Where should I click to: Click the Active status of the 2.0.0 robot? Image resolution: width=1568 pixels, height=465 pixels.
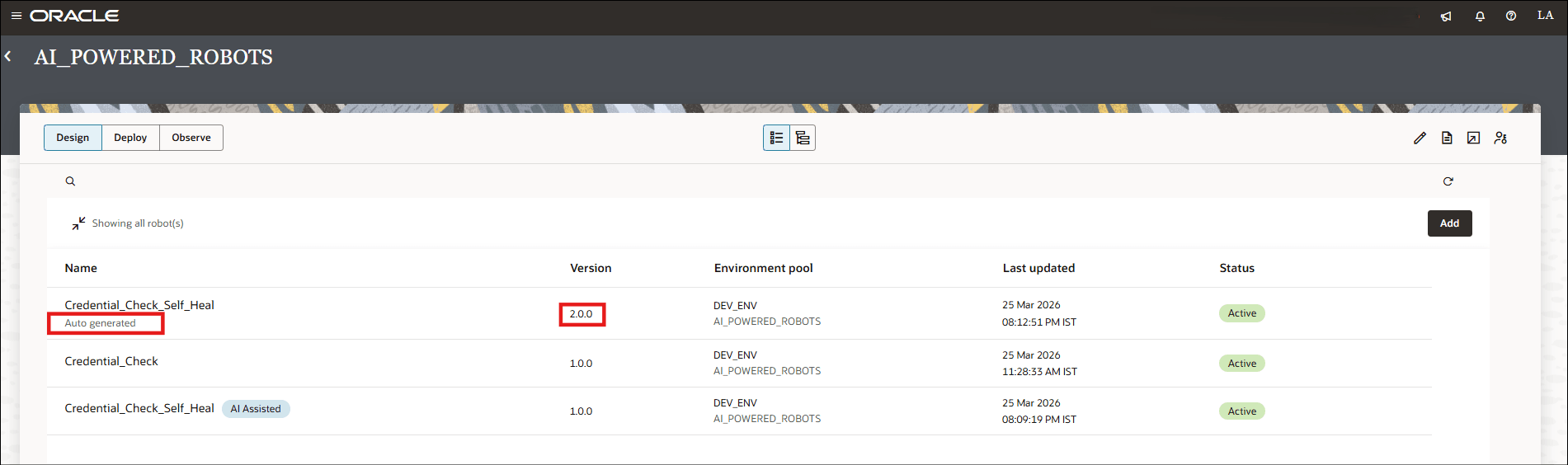[x=1241, y=313]
